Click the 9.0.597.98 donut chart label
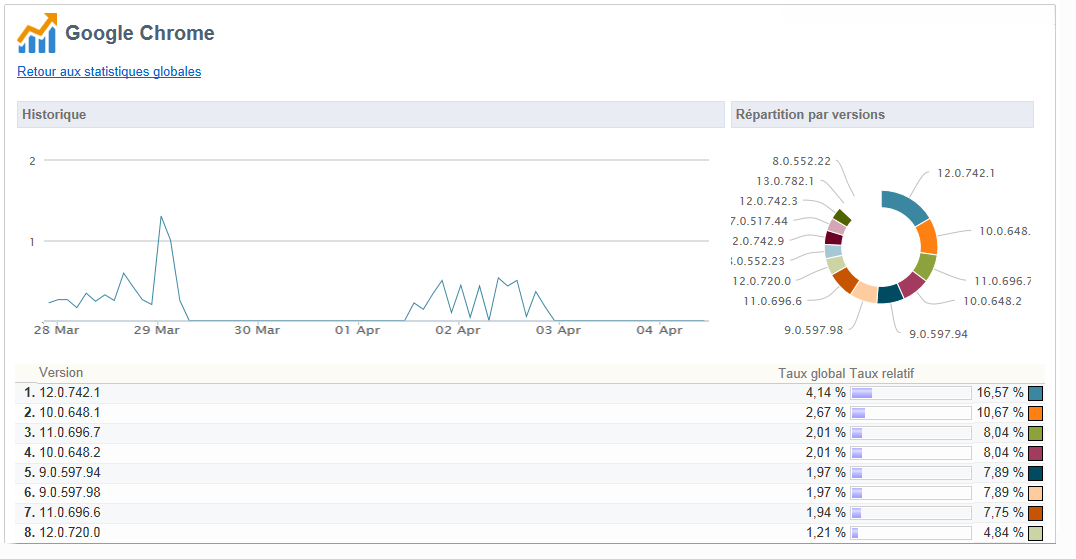This screenshot has height=559, width=1076. point(814,330)
